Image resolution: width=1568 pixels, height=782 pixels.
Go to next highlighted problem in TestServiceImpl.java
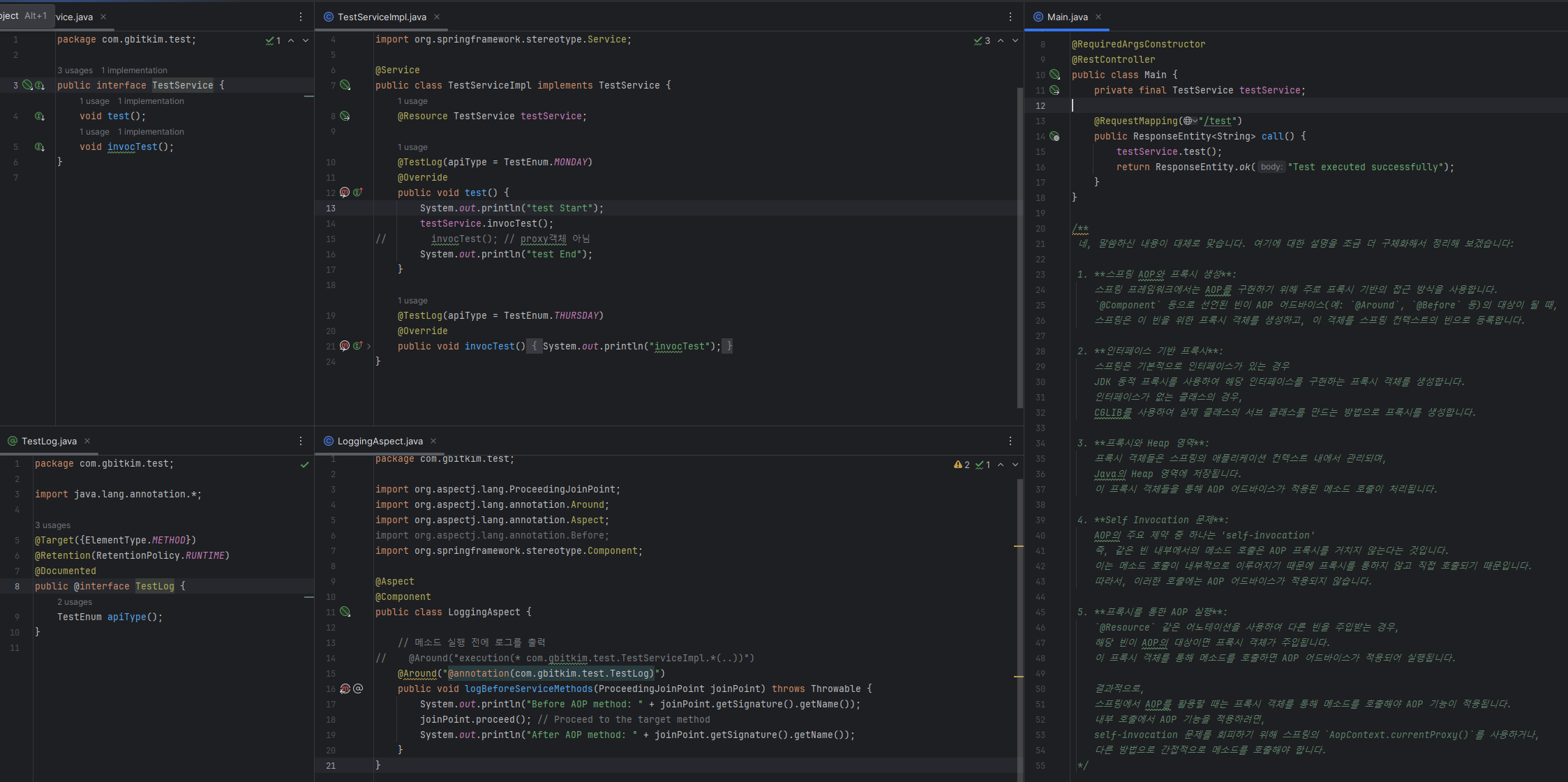coord(1015,40)
